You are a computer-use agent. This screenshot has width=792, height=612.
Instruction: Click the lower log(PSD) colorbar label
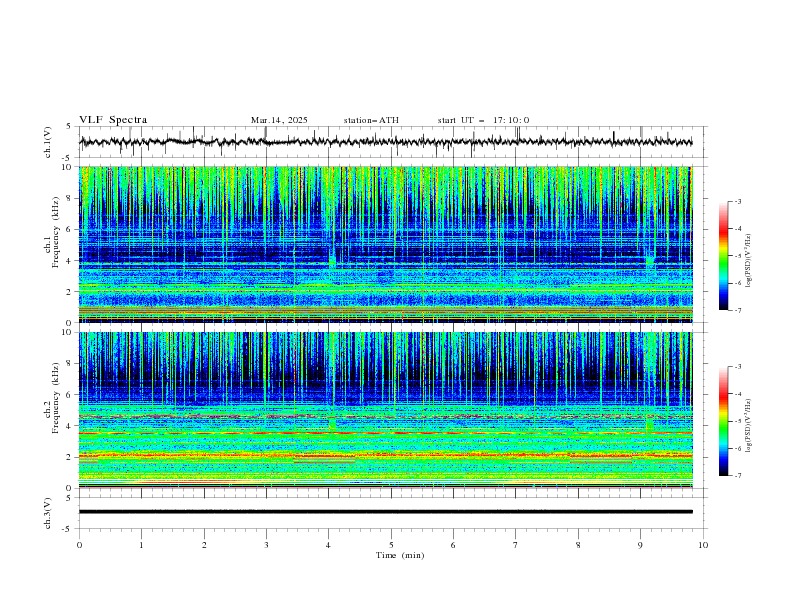click(x=749, y=425)
